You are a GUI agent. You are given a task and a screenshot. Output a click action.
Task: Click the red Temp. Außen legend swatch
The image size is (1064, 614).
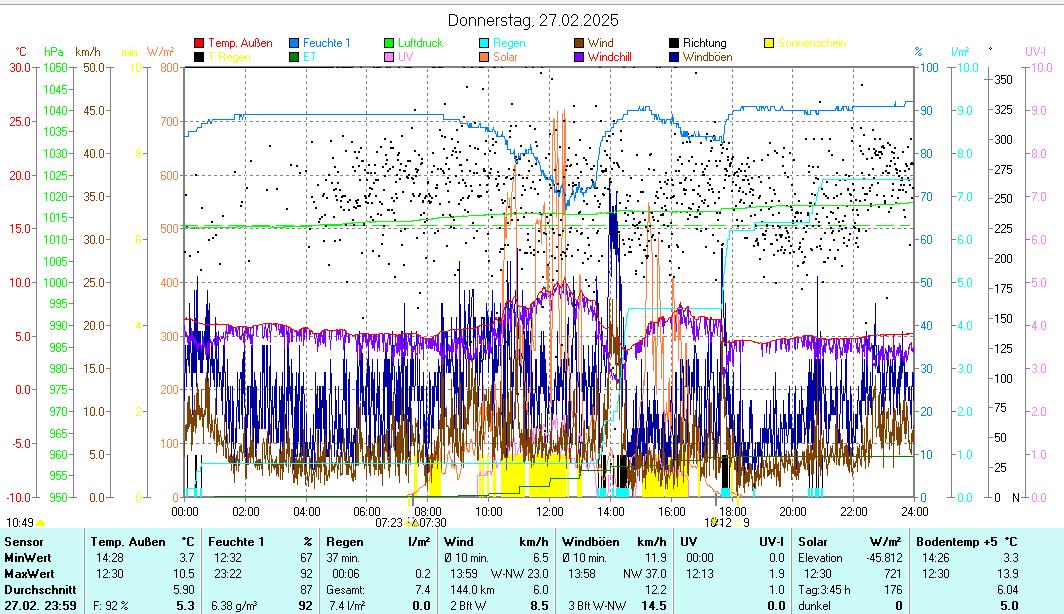click(199, 43)
